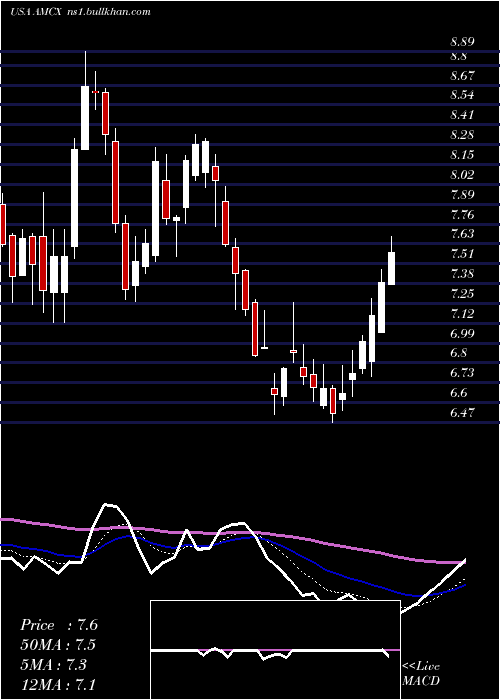Select the 7.76 price axis label
The height and width of the screenshot is (700, 500).
point(462,214)
